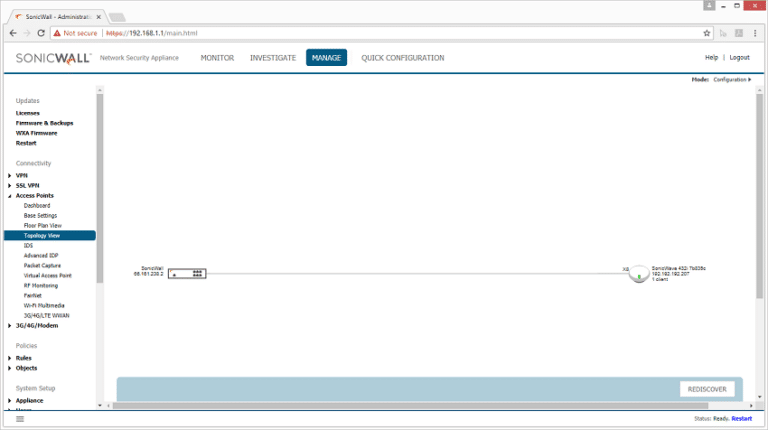Viewport: 768px width, 430px height.
Task: Bookmark page with the star icon
Action: point(706,33)
